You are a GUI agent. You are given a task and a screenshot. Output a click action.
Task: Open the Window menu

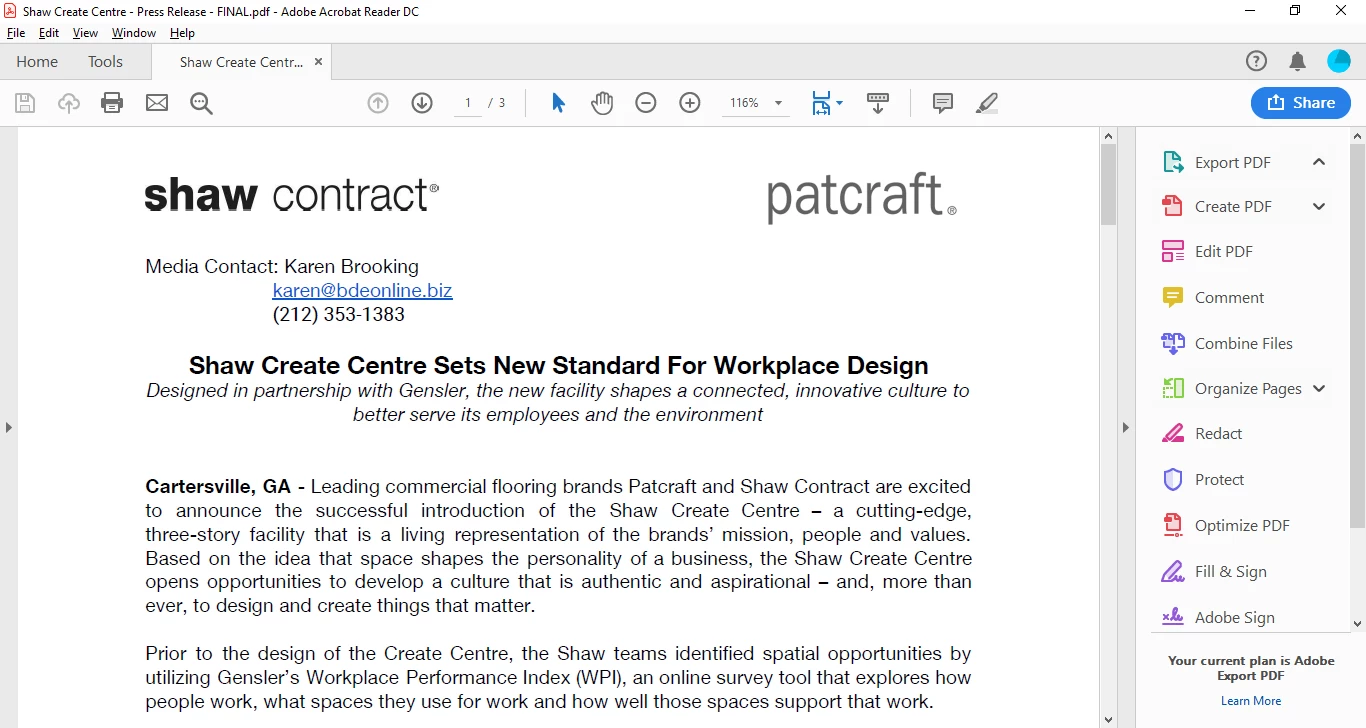point(134,33)
